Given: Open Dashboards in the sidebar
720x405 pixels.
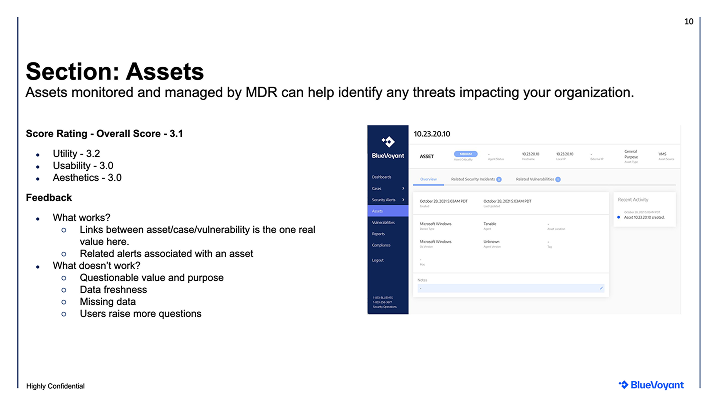Looking at the screenshot, I should point(382,177).
